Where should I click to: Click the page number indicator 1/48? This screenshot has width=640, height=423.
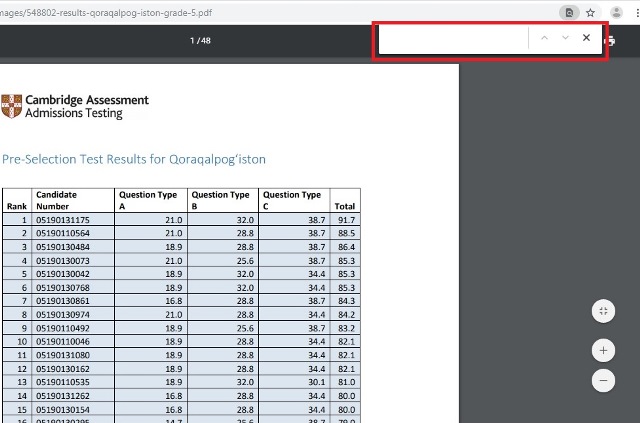(200, 41)
